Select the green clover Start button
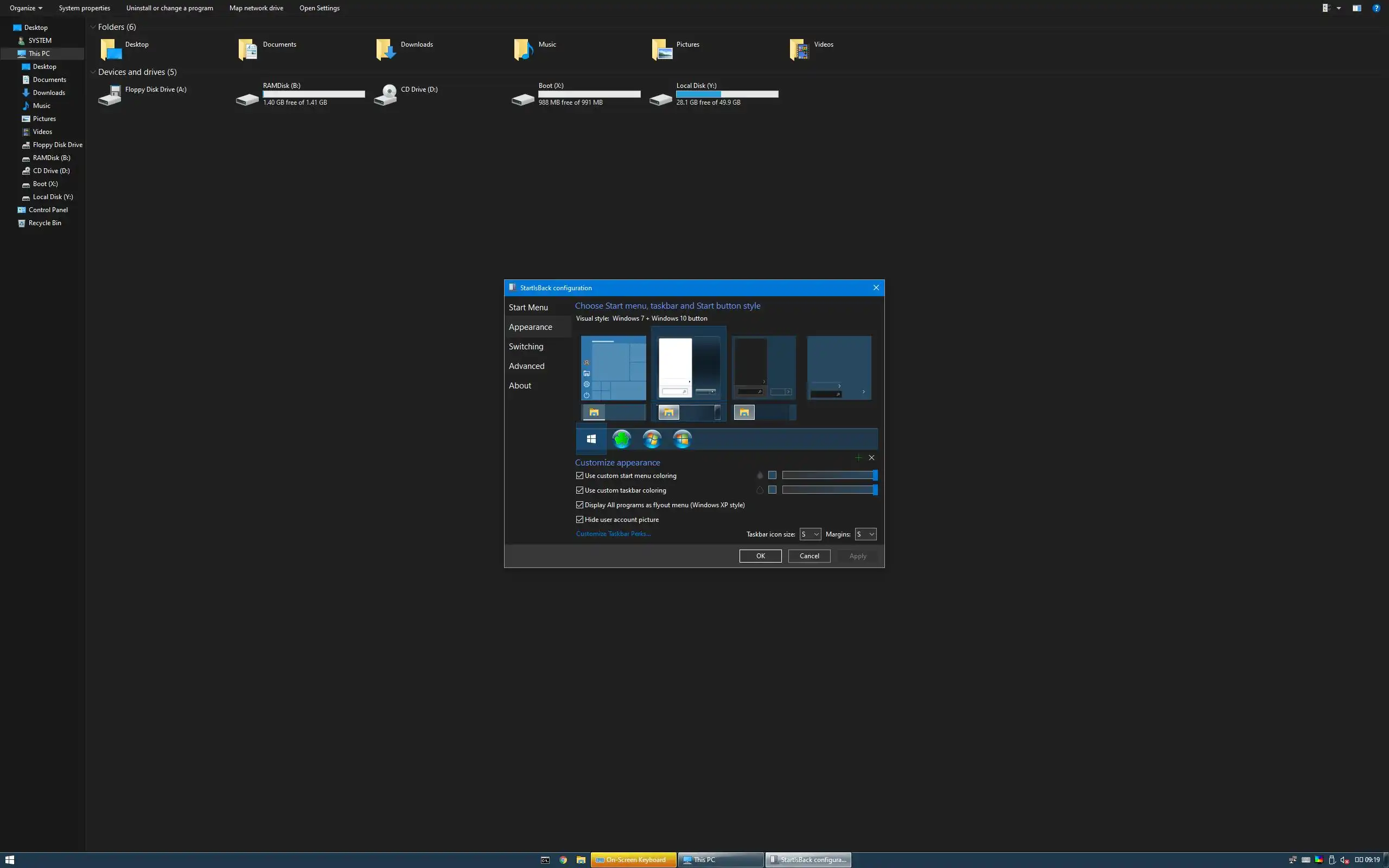1389x868 pixels. pyautogui.click(x=622, y=439)
